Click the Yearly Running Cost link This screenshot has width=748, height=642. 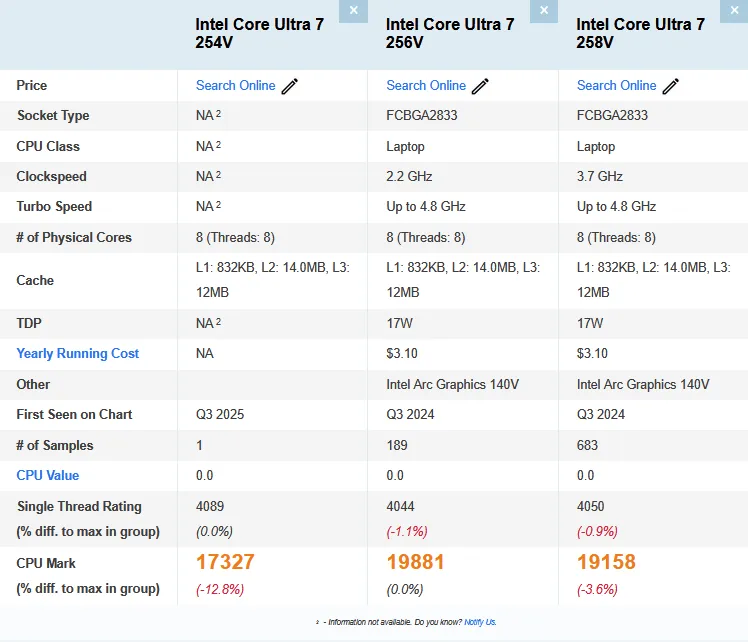[78, 354]
